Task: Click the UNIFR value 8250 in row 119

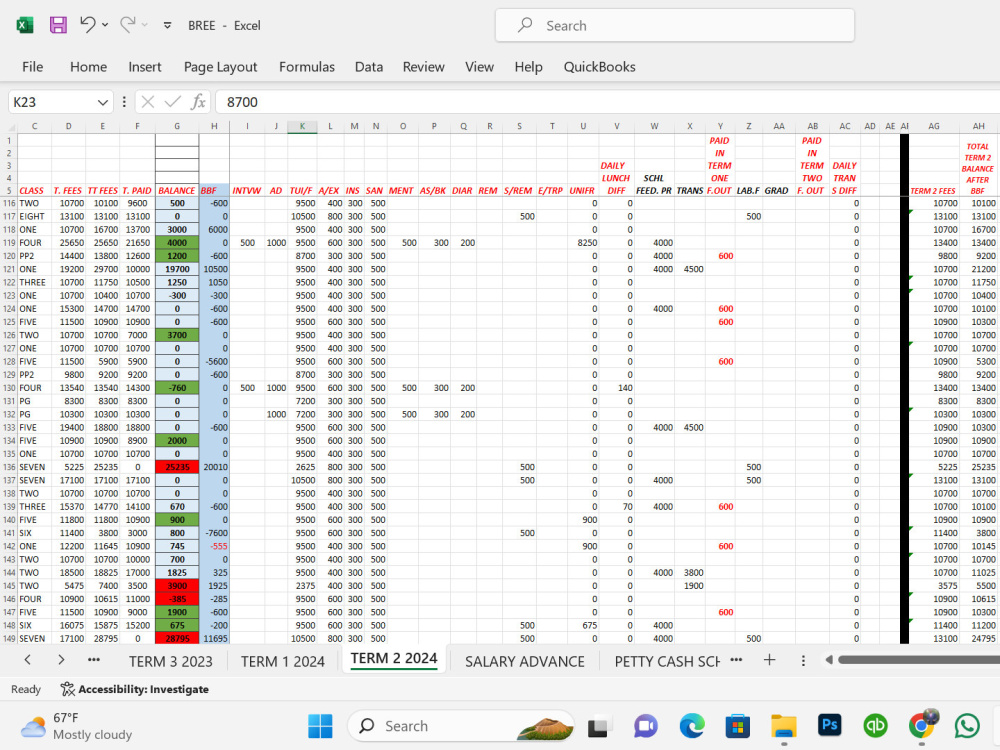Action: click(x=583, y=243)
